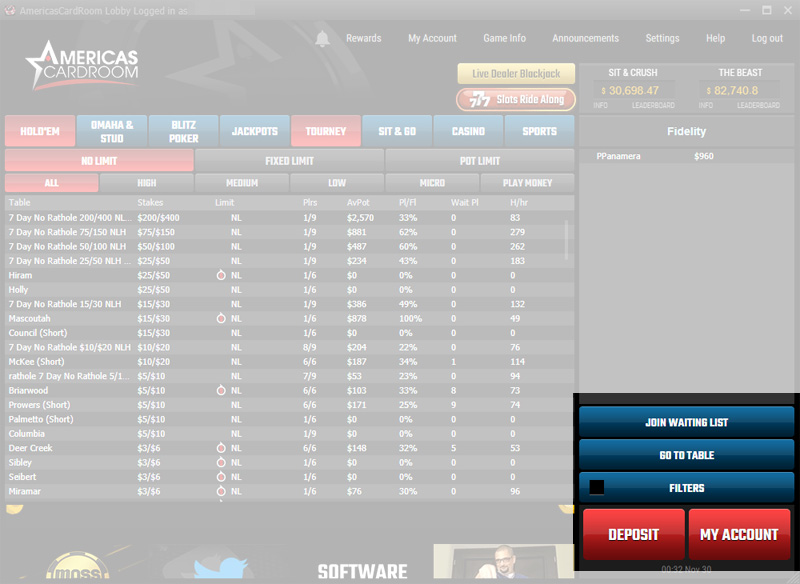Open INFO under Sit & Crush
800x584 pixels.
[601, 105]
